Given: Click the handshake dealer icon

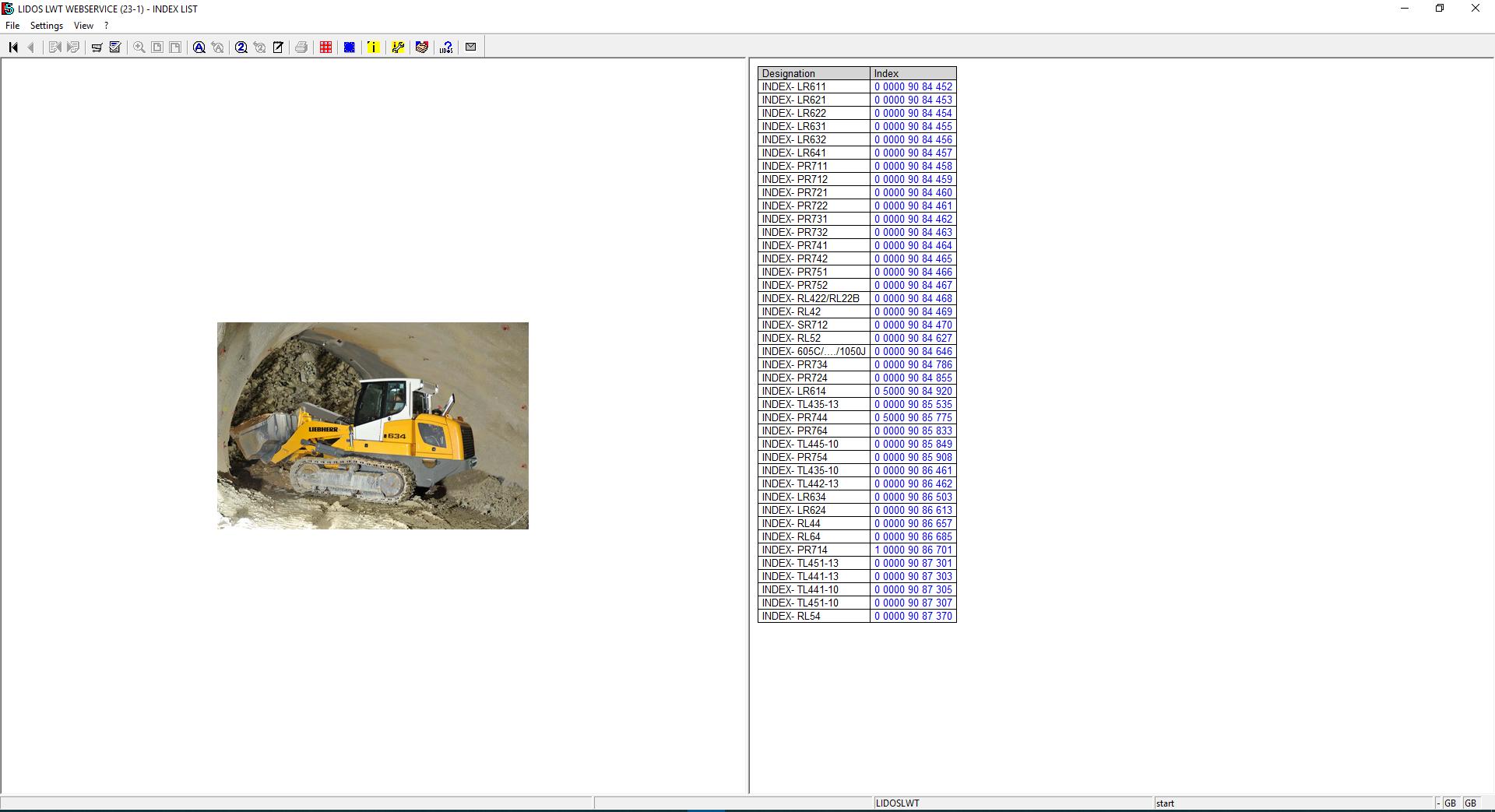Looking at the screenshot, I should tap(422, 47).
